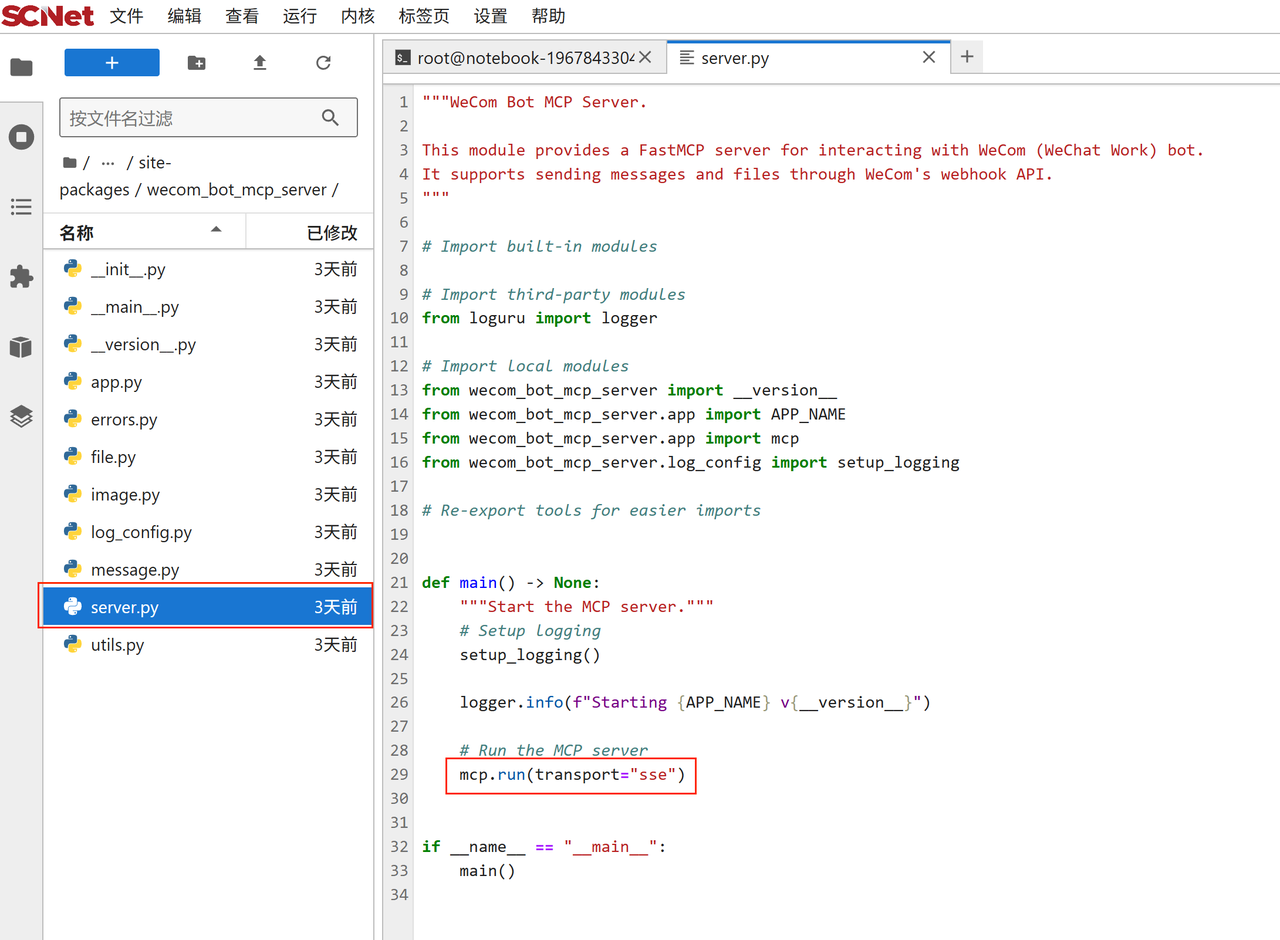The height and width of the screenshot is (940, 1280).
Task: Click the layers stack sidebar icon
Action: (x=21, y=417)
